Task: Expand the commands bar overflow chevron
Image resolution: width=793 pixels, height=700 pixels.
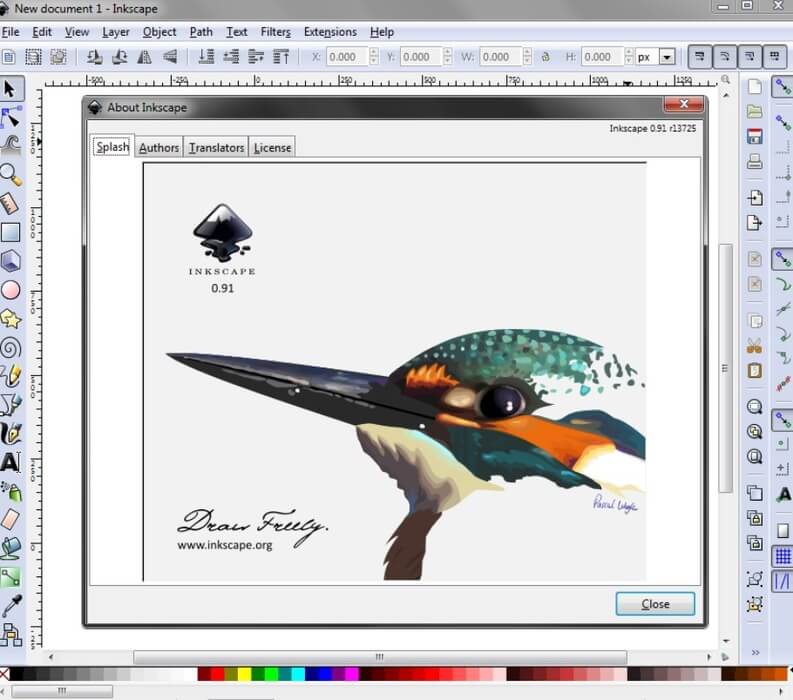Action: pos(755,652)
